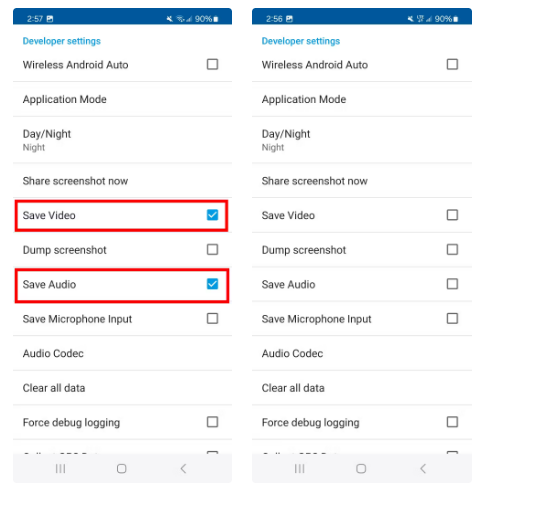Screen dimensions: 551x525
Task: Open recent apps in right phone navigation bar
Action: (x=299, y=468)
